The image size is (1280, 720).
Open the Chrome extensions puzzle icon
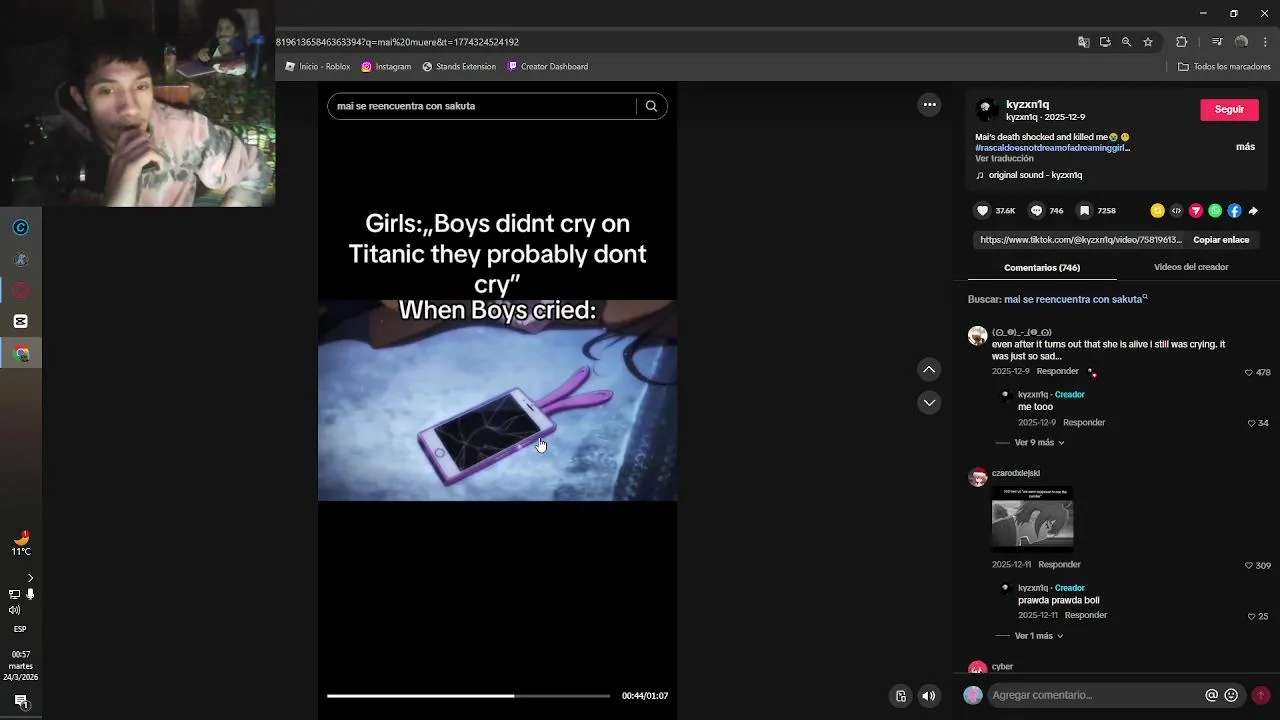pos(1181,42)
